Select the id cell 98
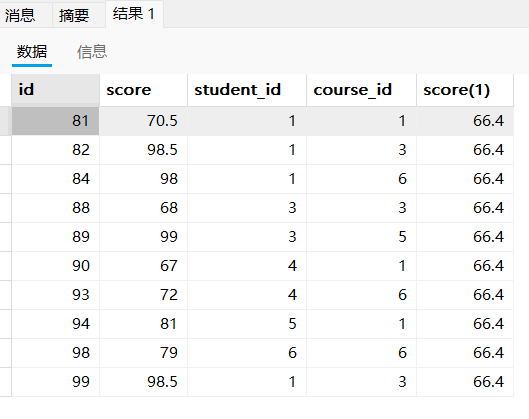Screen dimensions: 529x419 click(x=55, y=353)
